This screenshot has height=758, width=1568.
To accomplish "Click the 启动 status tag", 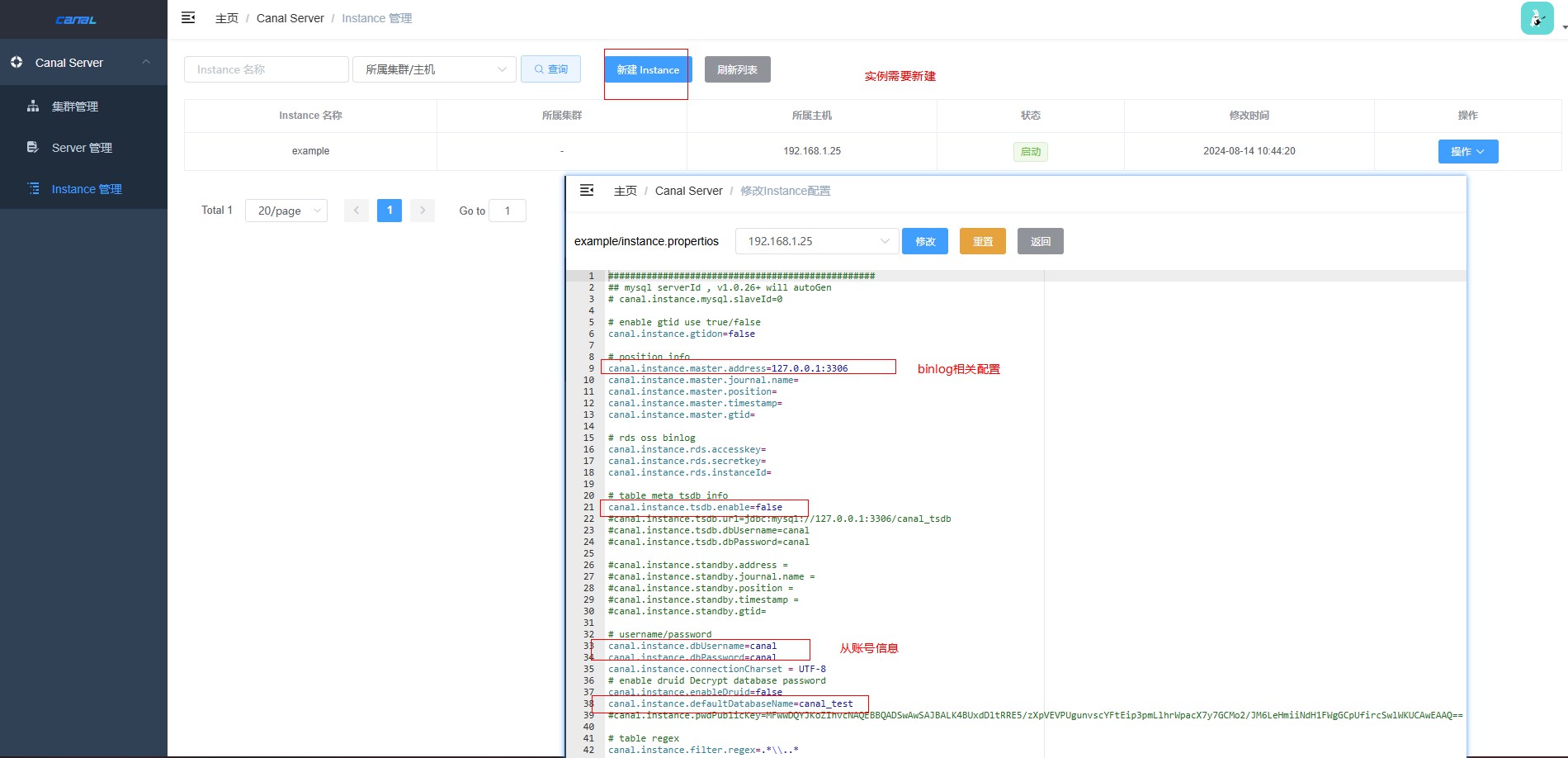I will 1031,152.
